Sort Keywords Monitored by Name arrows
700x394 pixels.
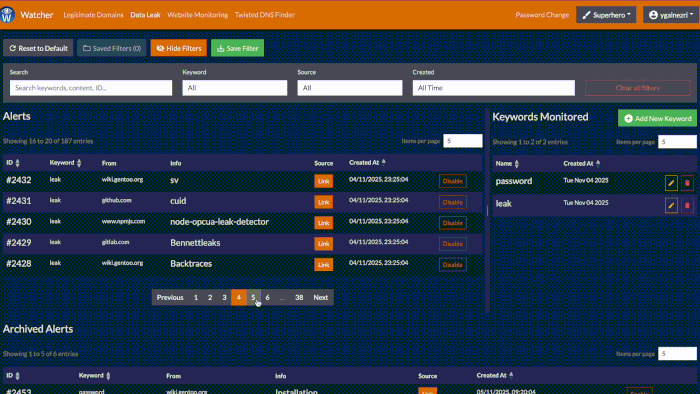coord(517,164)
